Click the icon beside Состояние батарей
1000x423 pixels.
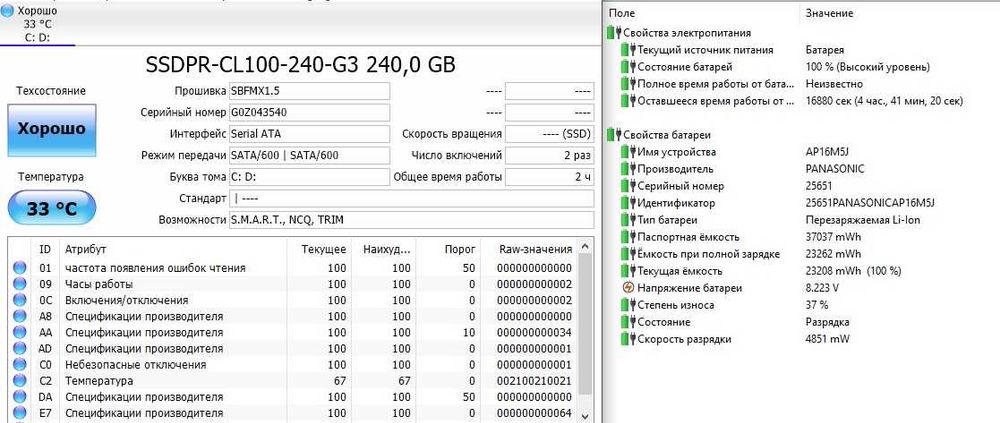pyautogui.click(x=629, y=66)
